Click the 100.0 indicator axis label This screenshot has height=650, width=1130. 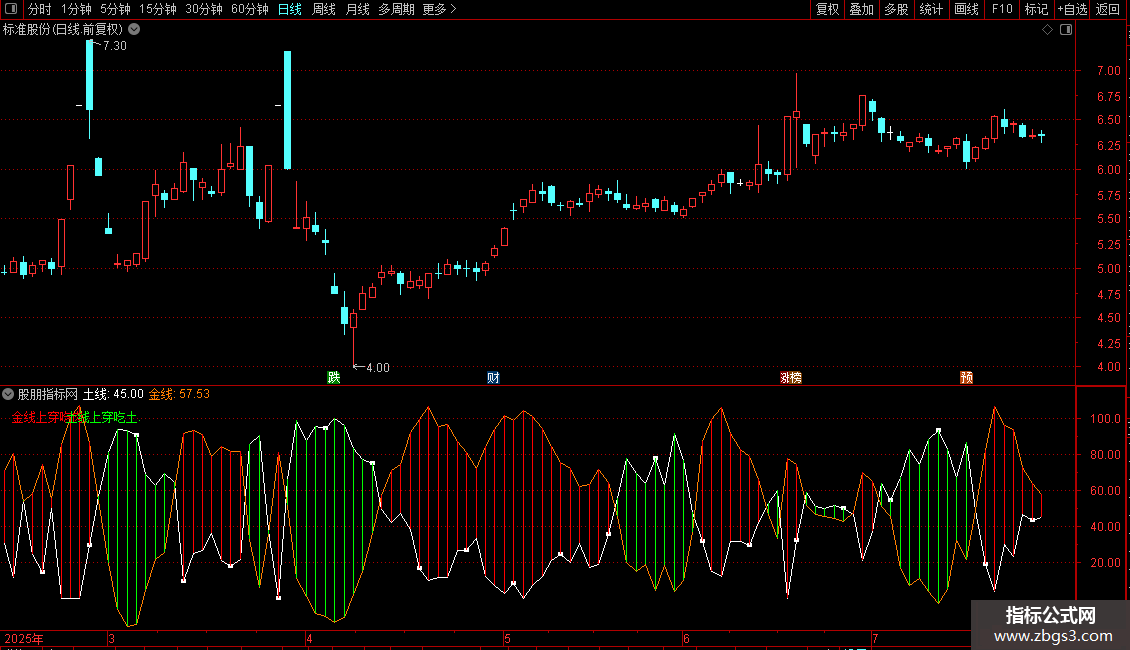1105,419
